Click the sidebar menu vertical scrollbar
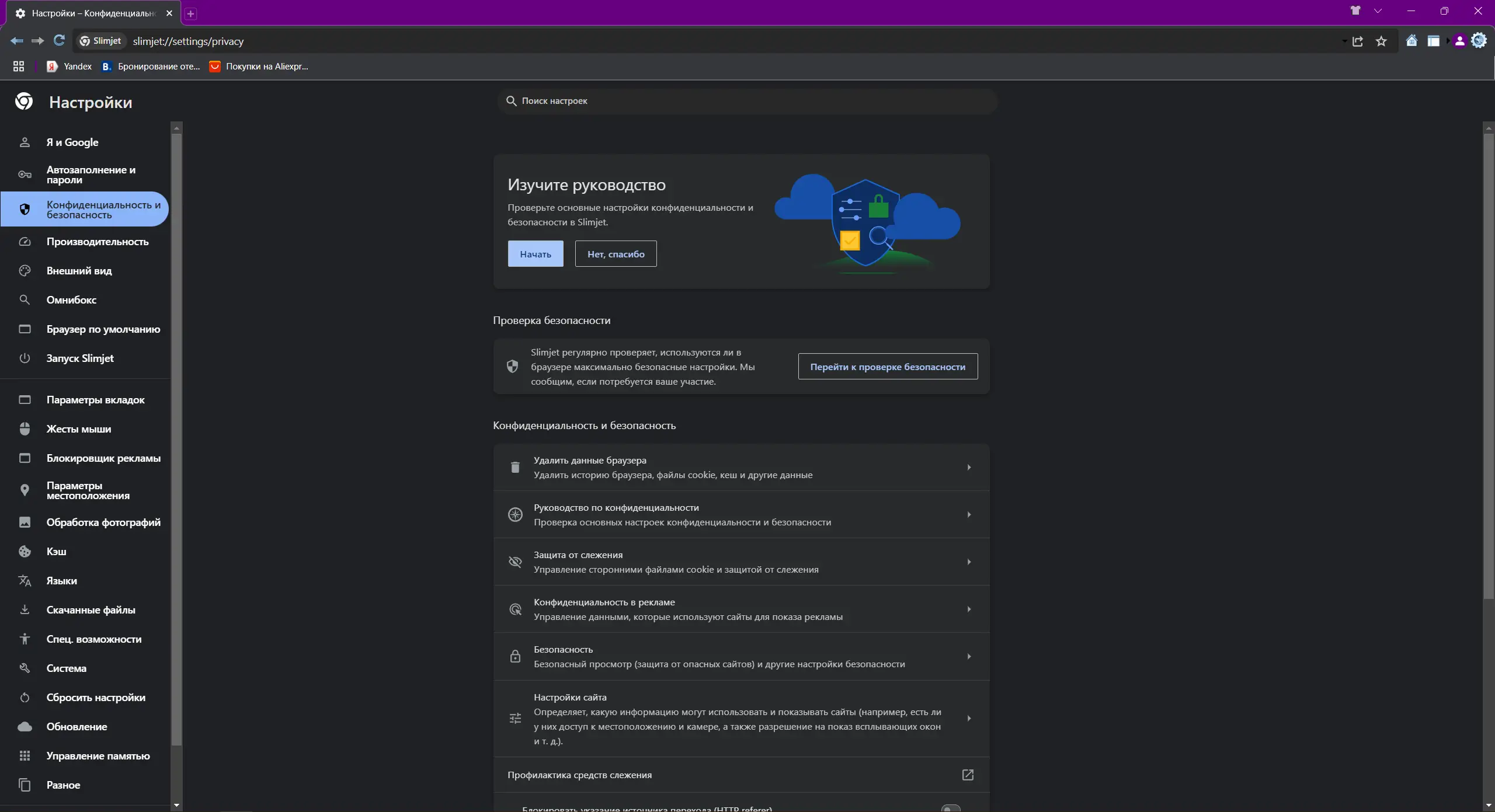Image resolution: width=1495 pixels, height=812 pixels. pos(176,438)
